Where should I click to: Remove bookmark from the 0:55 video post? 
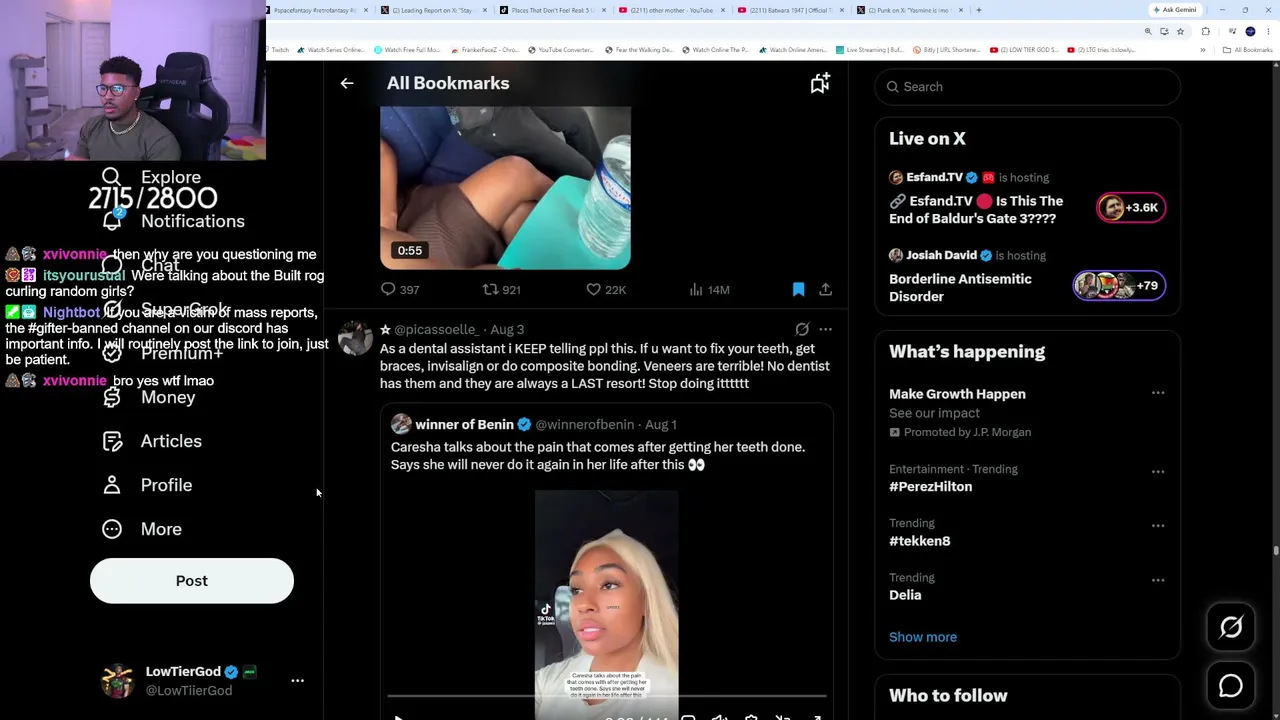pyautogui.click(x=798, y=290)
